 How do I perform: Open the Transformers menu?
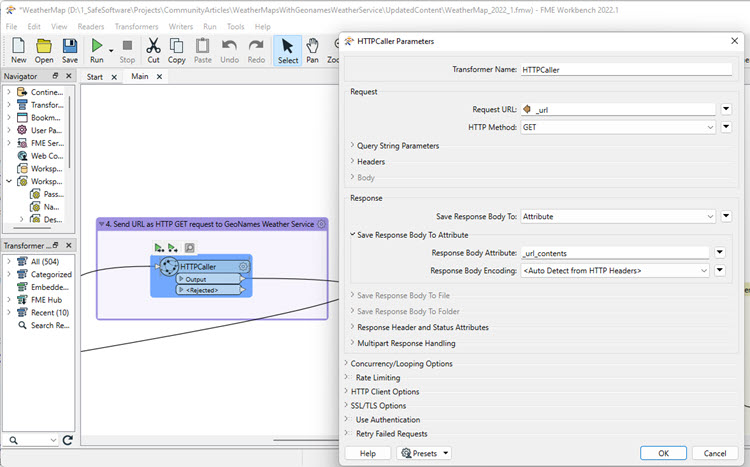point(136,27)
